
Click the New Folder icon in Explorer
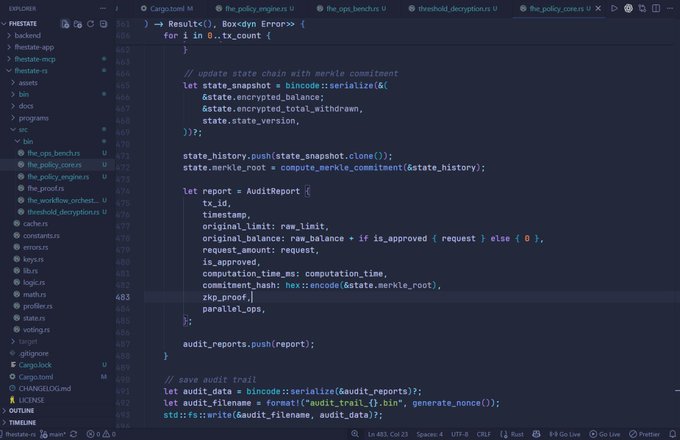[x=78, y=24]
